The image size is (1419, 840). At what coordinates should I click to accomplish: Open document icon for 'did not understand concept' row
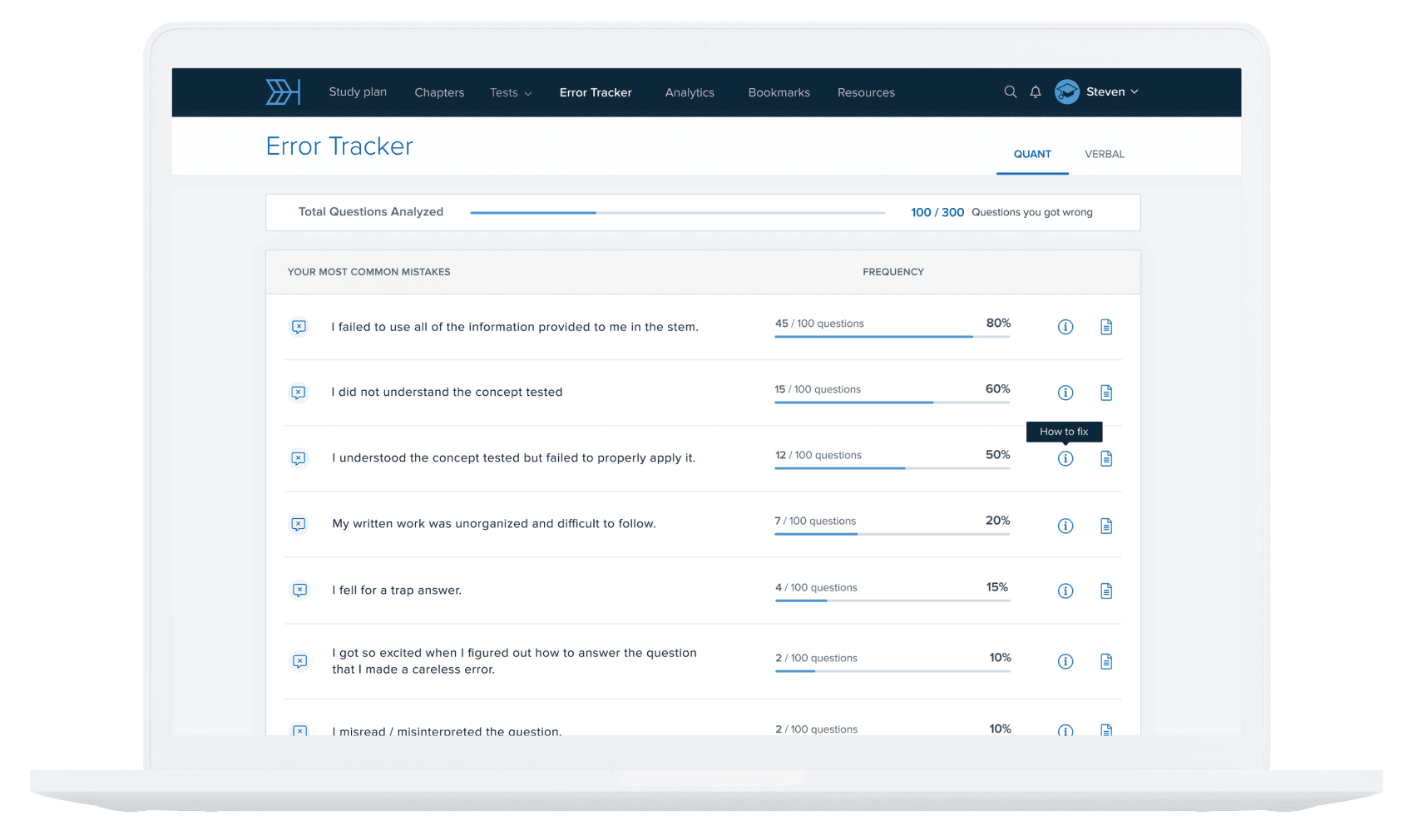pyautogui.click(x=1106, y=393)
